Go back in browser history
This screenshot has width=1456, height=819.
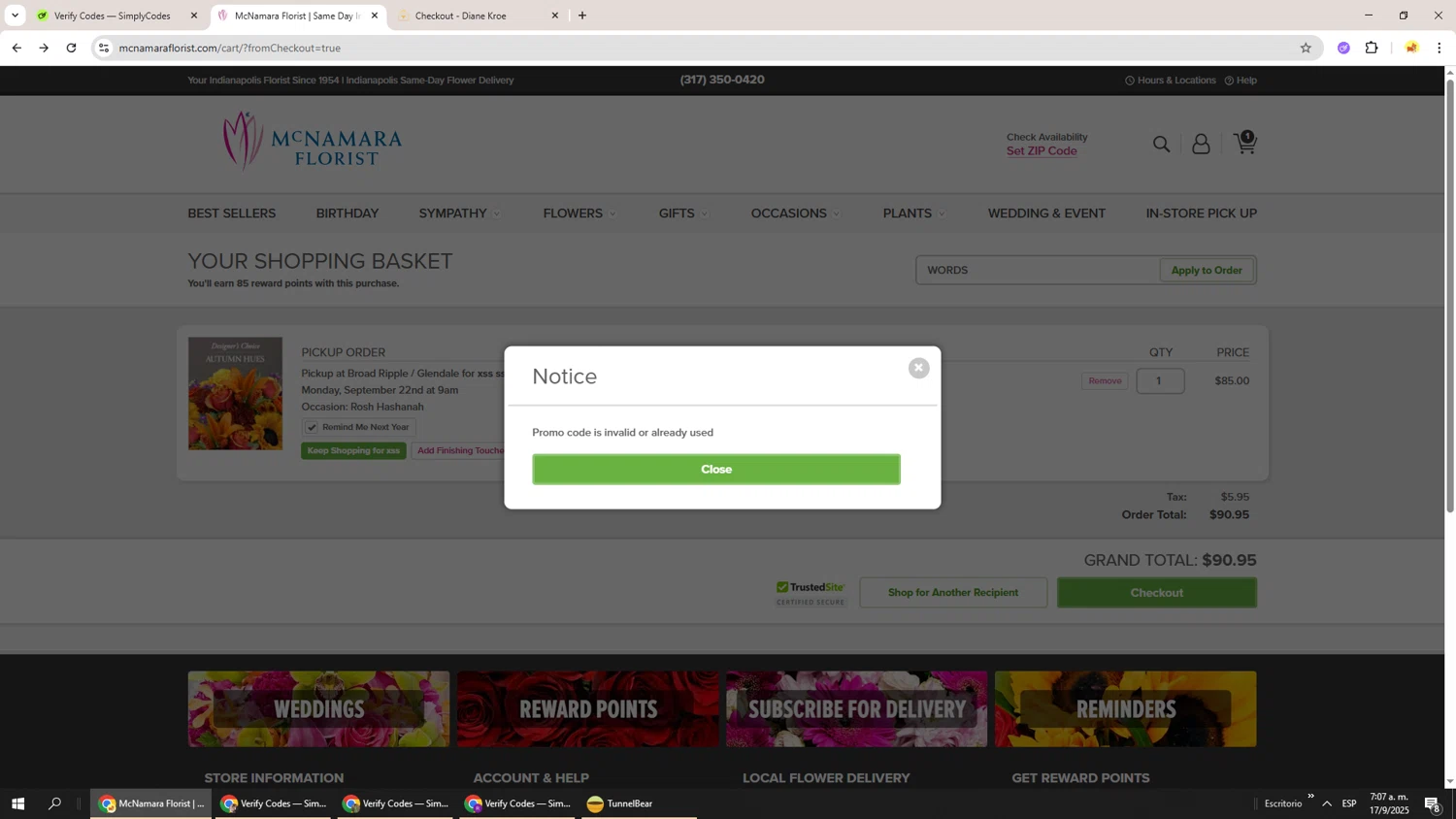17,48
